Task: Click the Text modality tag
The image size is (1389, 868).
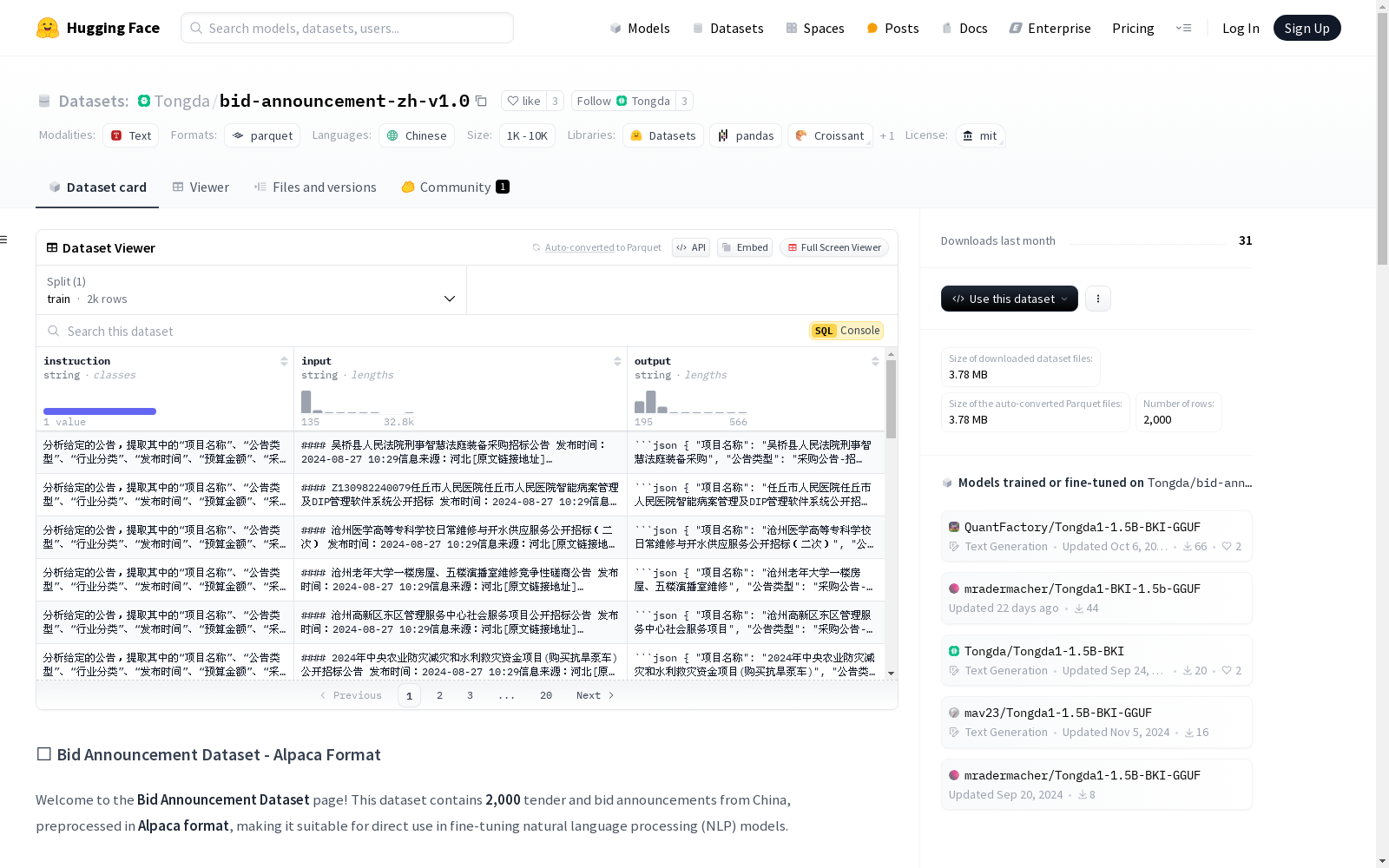Action: [x=131, y=135]
